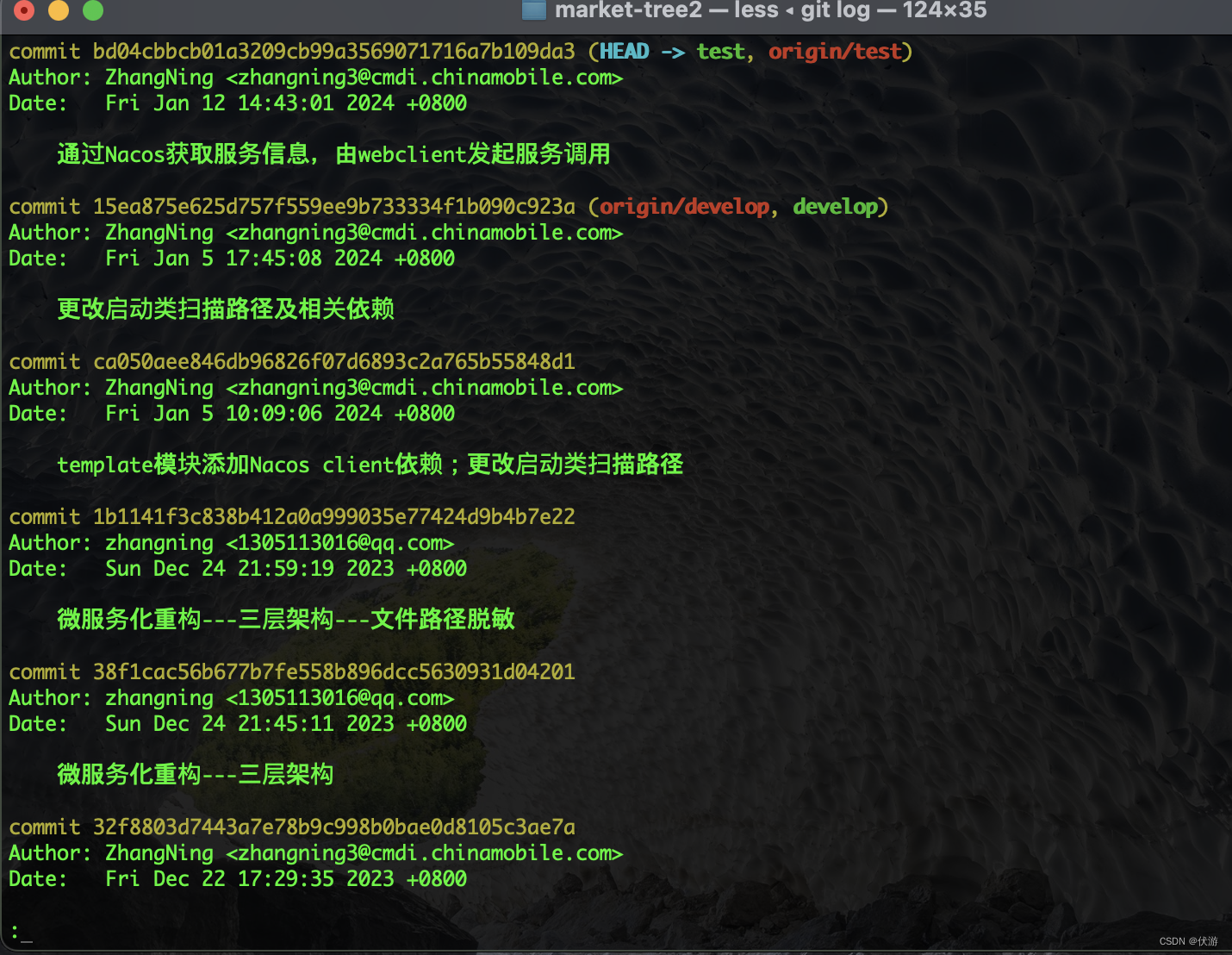Click the yellow minimize window button
Viewport: 1232px width, 955px height.
(x=59, y=10)
